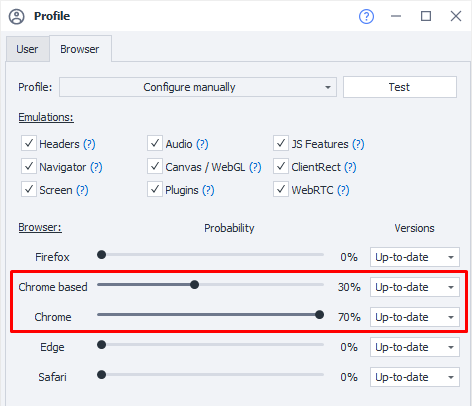472x407 pixels.
Task: Click the Test button
Action: 400,87
